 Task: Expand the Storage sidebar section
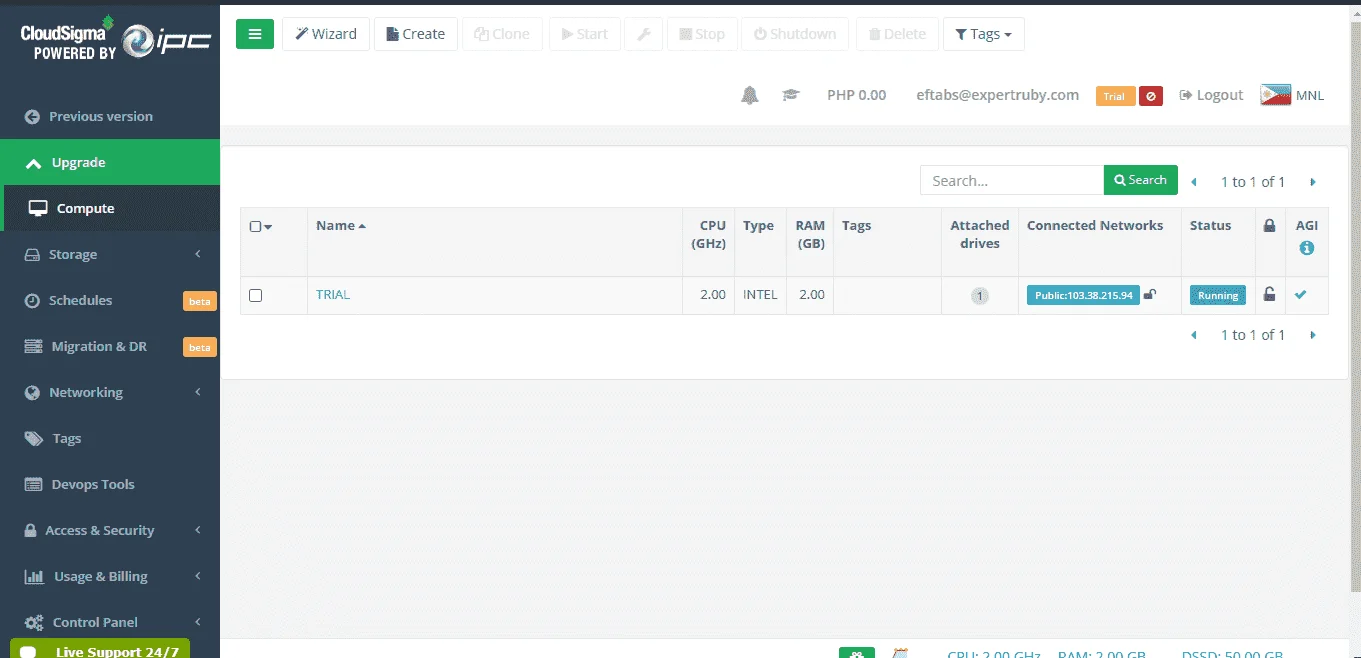pos(110,254)
